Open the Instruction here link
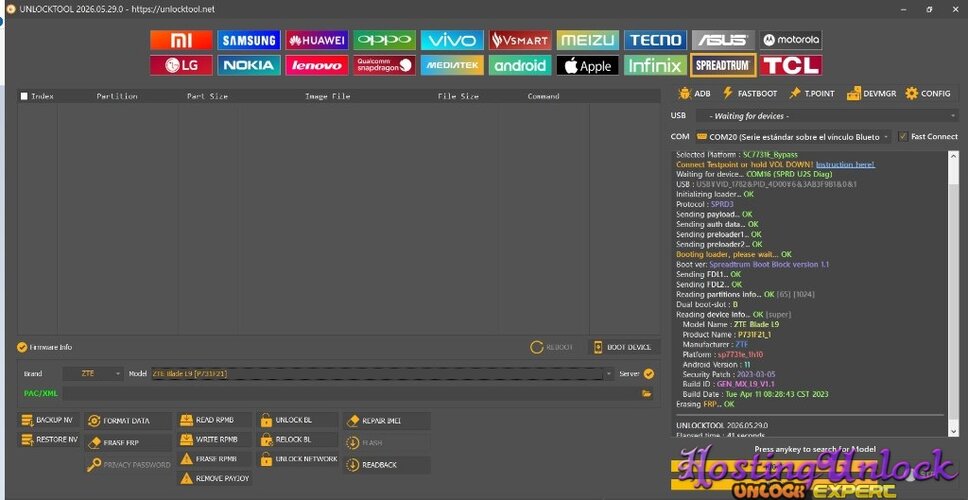 pos(845,165)
